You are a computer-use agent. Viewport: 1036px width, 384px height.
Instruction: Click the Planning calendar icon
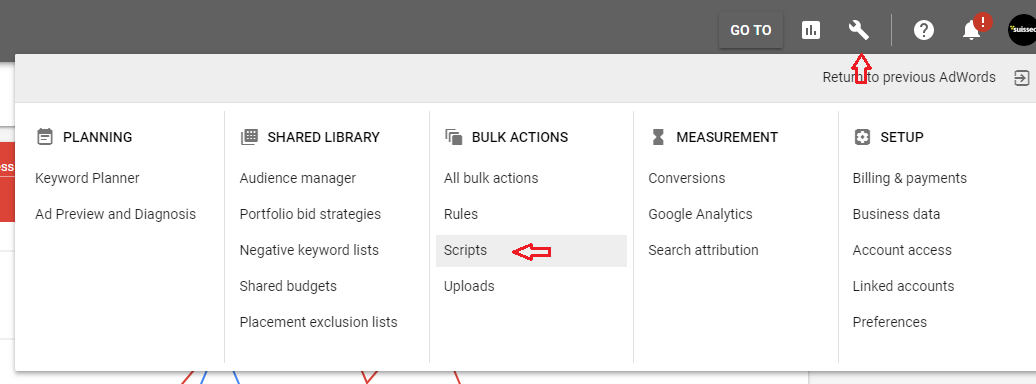[x=45, y=137]
